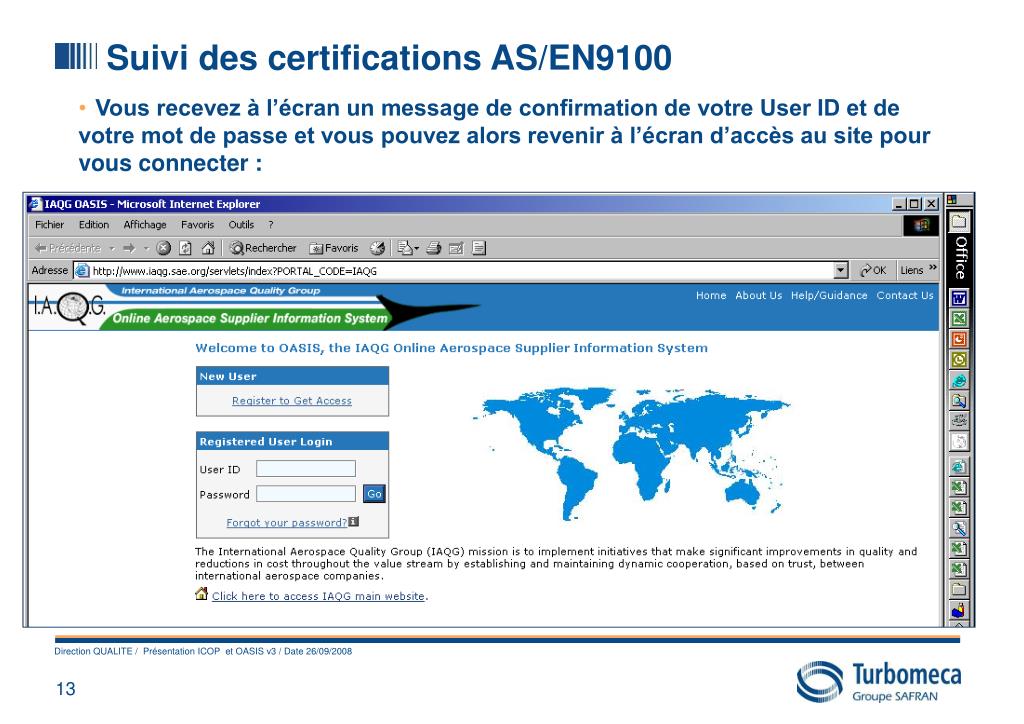Click the Windows flag logo in IE menu bar
Screen dimensions: 1024x724
tap(921, 225)
